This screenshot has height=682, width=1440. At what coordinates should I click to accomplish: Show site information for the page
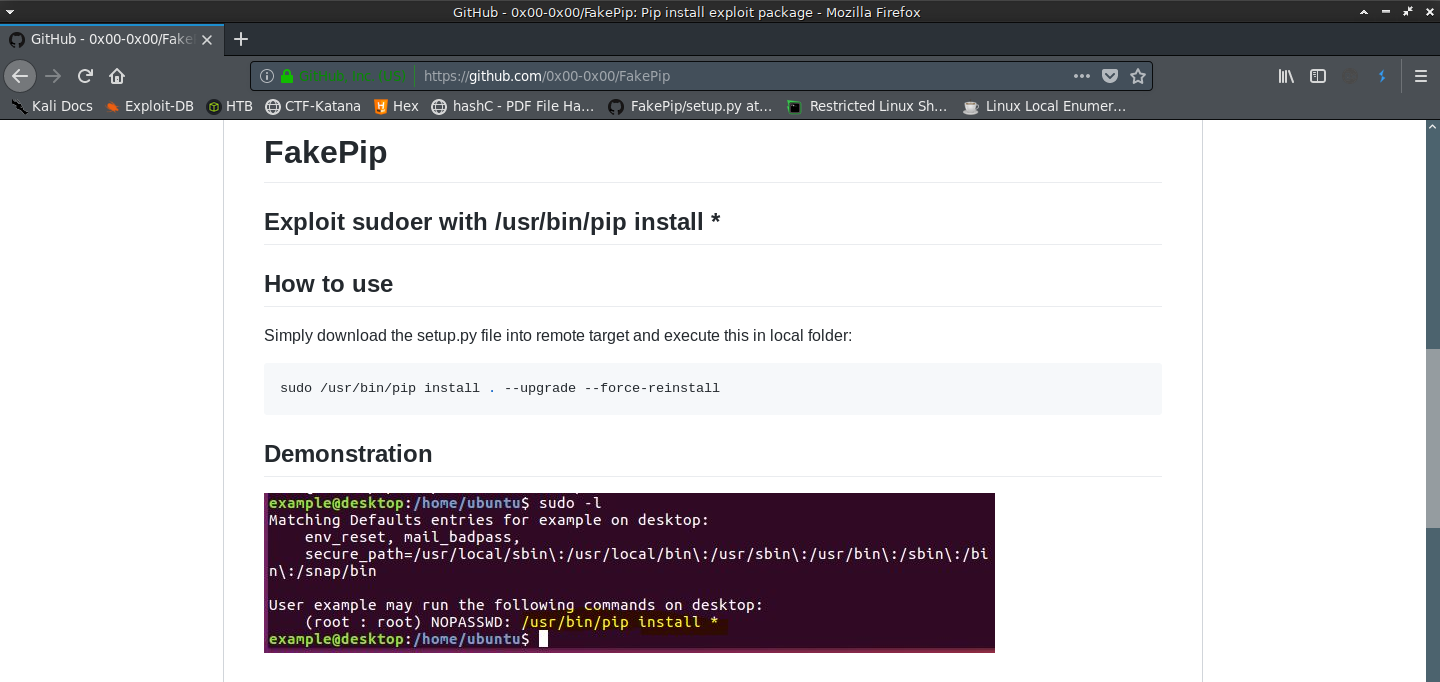pyautogui.click(x=267, y=76)
